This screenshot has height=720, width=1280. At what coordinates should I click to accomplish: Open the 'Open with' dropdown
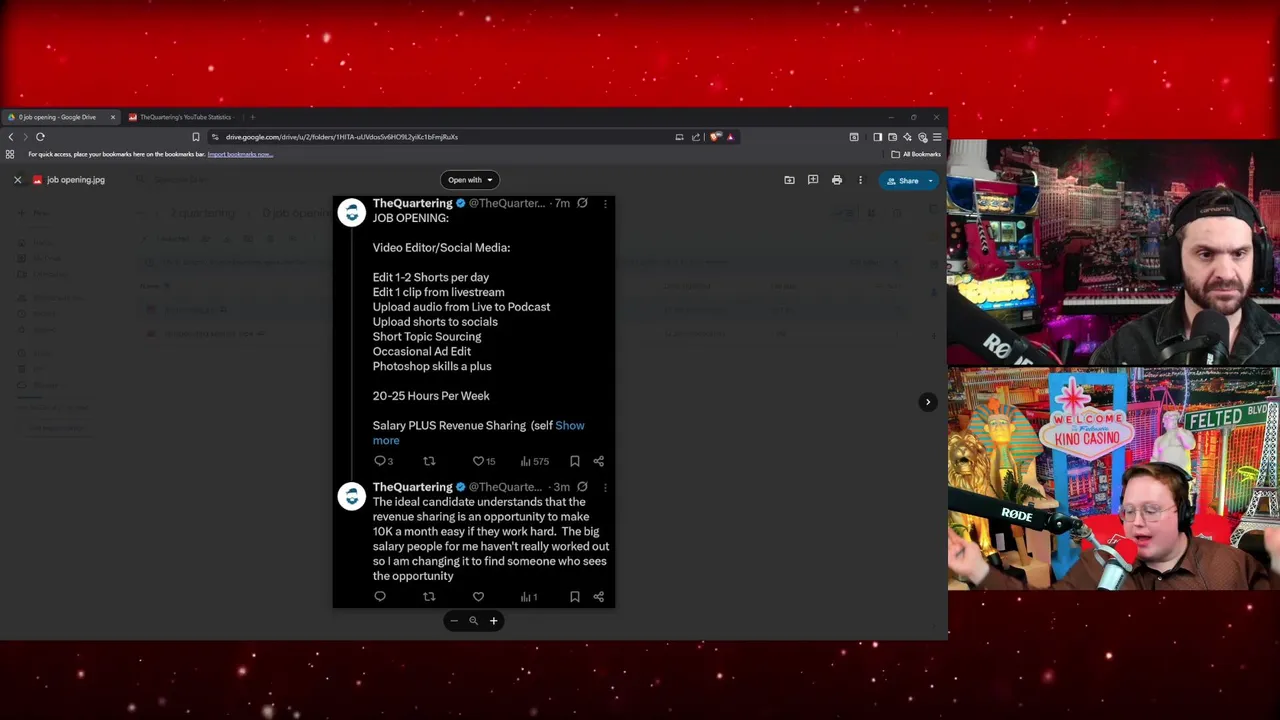point(469,180)
